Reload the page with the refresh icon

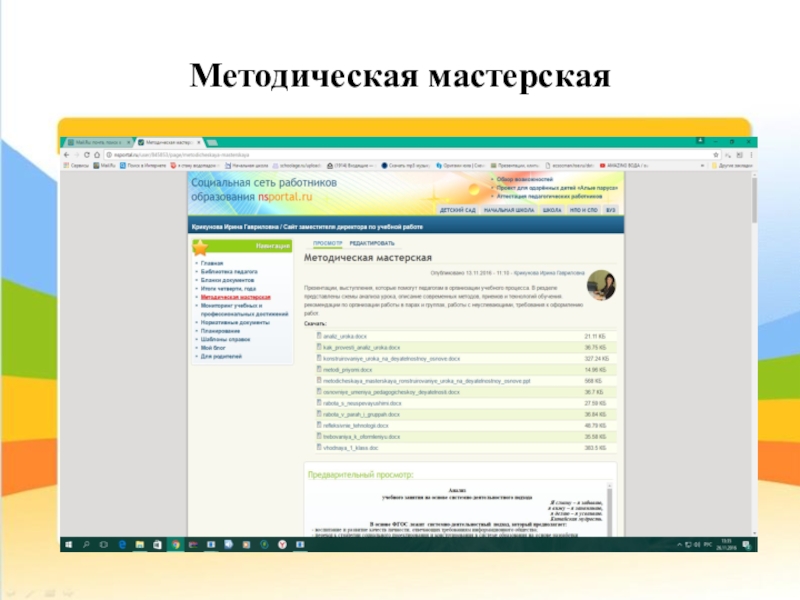(x=88, y=156)
